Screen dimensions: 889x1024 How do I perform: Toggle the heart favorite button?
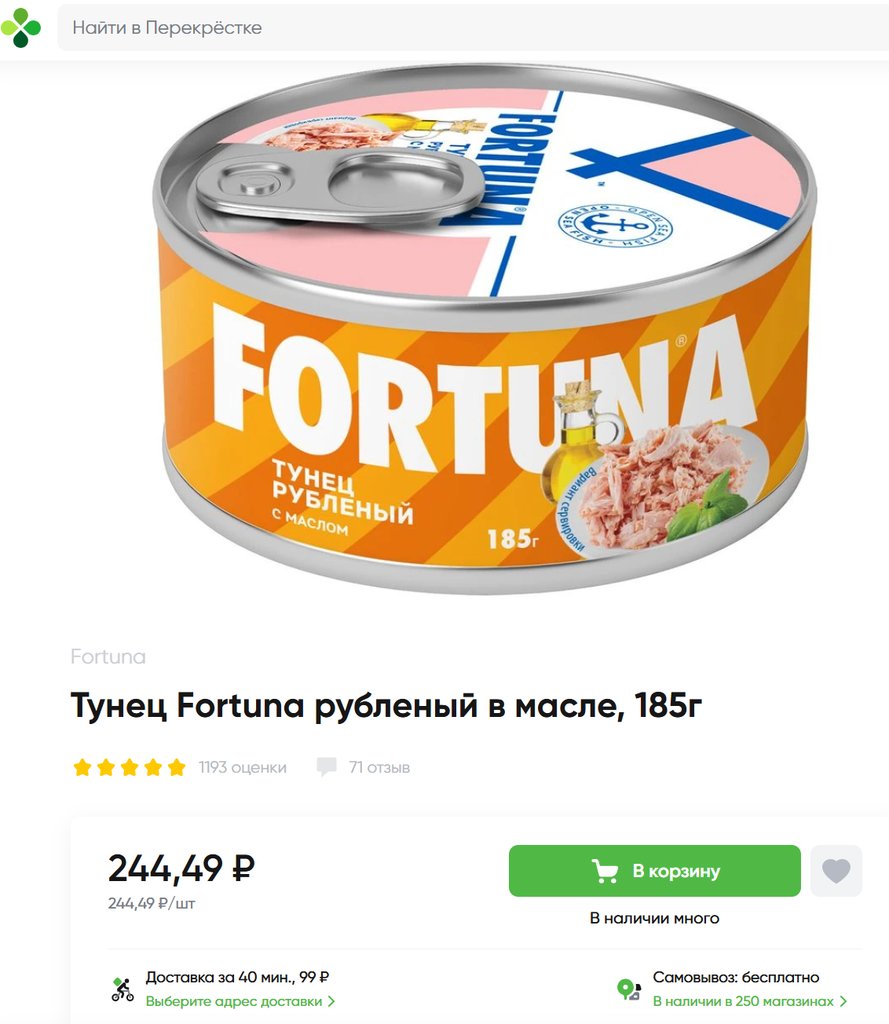click(836, 871)
